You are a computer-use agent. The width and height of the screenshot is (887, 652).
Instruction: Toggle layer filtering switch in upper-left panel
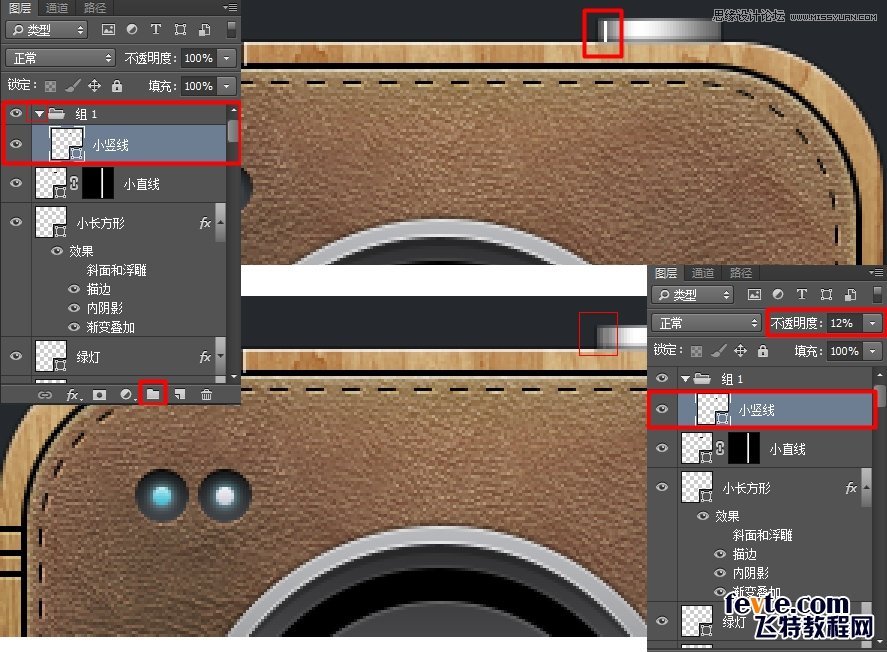[231, 29]
